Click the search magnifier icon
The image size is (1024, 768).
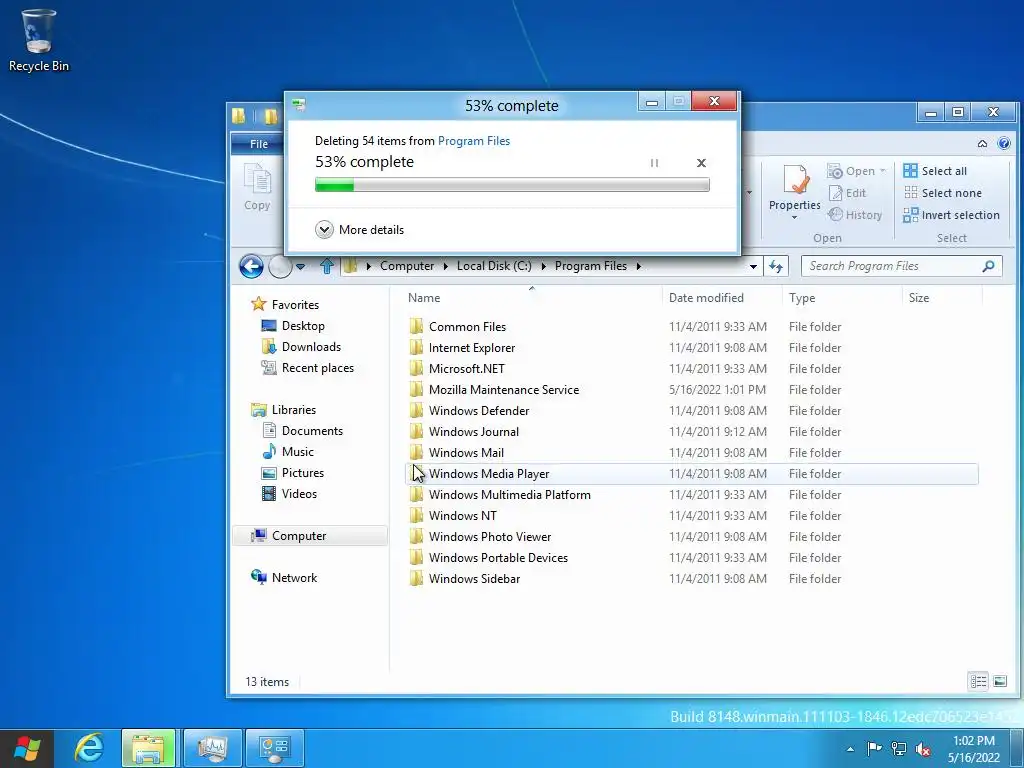(988, 266)
